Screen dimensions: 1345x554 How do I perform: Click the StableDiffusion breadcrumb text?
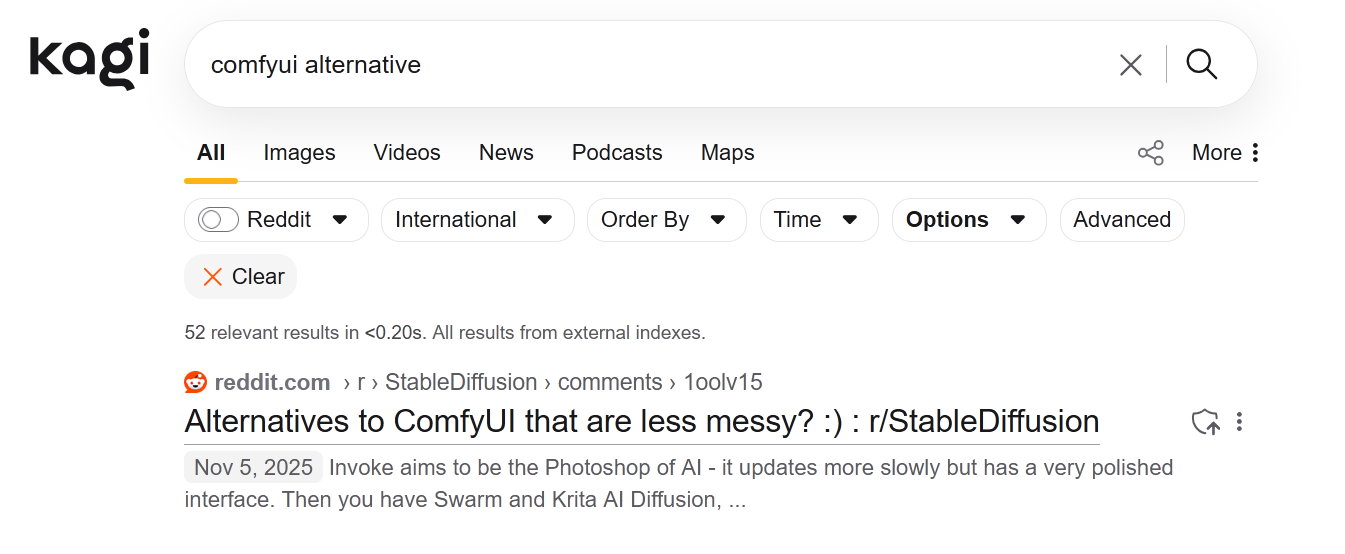[461, 382]
